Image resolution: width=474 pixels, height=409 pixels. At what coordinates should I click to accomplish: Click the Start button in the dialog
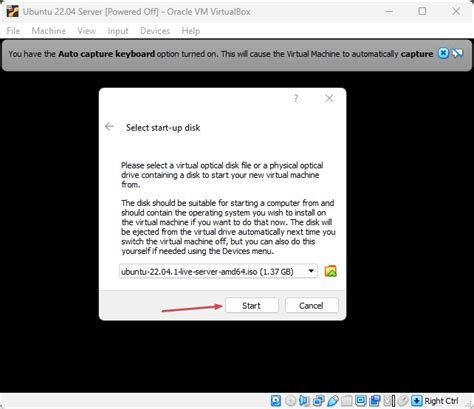click(252, 305)
